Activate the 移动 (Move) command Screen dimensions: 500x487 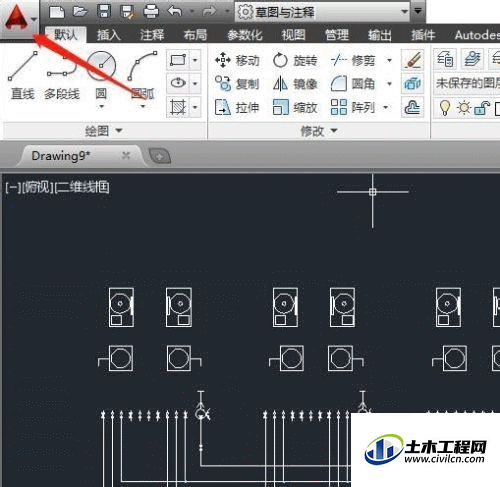237,61
